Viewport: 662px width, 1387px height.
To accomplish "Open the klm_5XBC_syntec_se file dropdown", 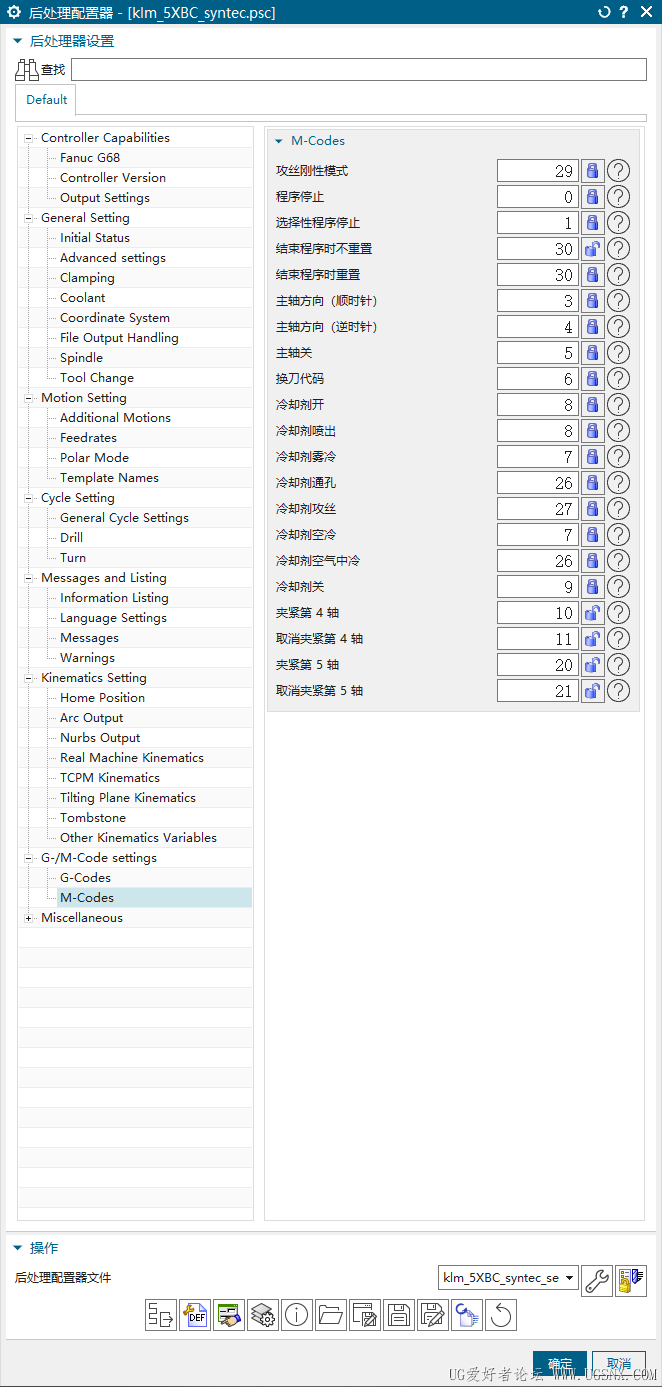I will click(509, 1278).
